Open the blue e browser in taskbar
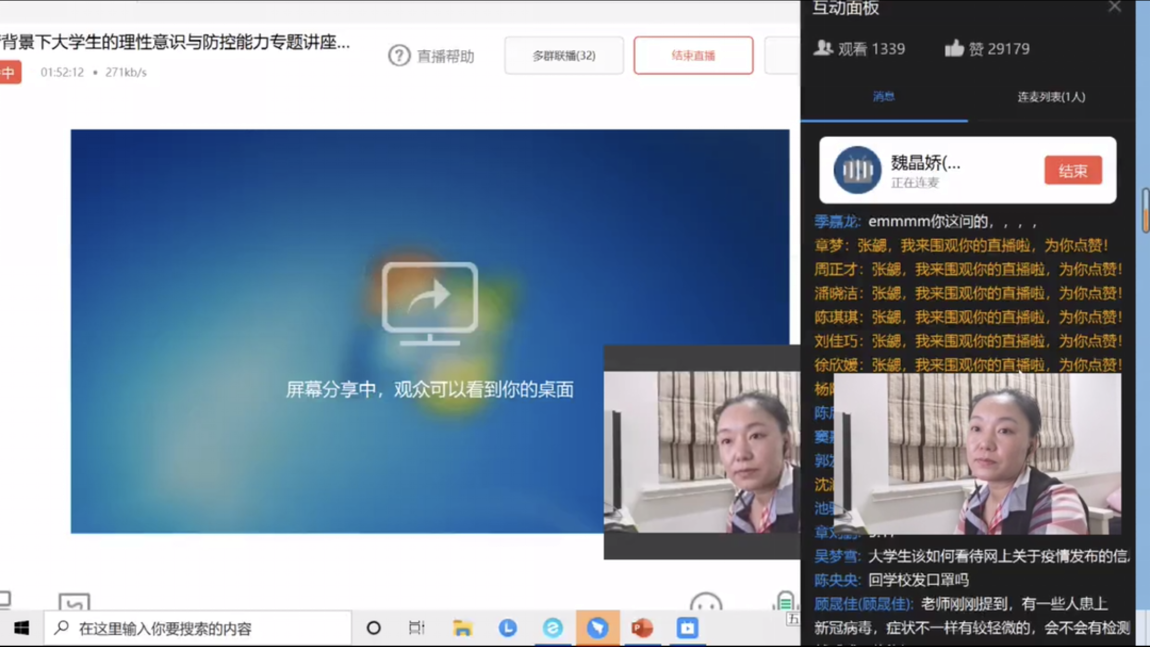Image resolution: width=1150 pixels, height=647 pixels. pos(552,628)
